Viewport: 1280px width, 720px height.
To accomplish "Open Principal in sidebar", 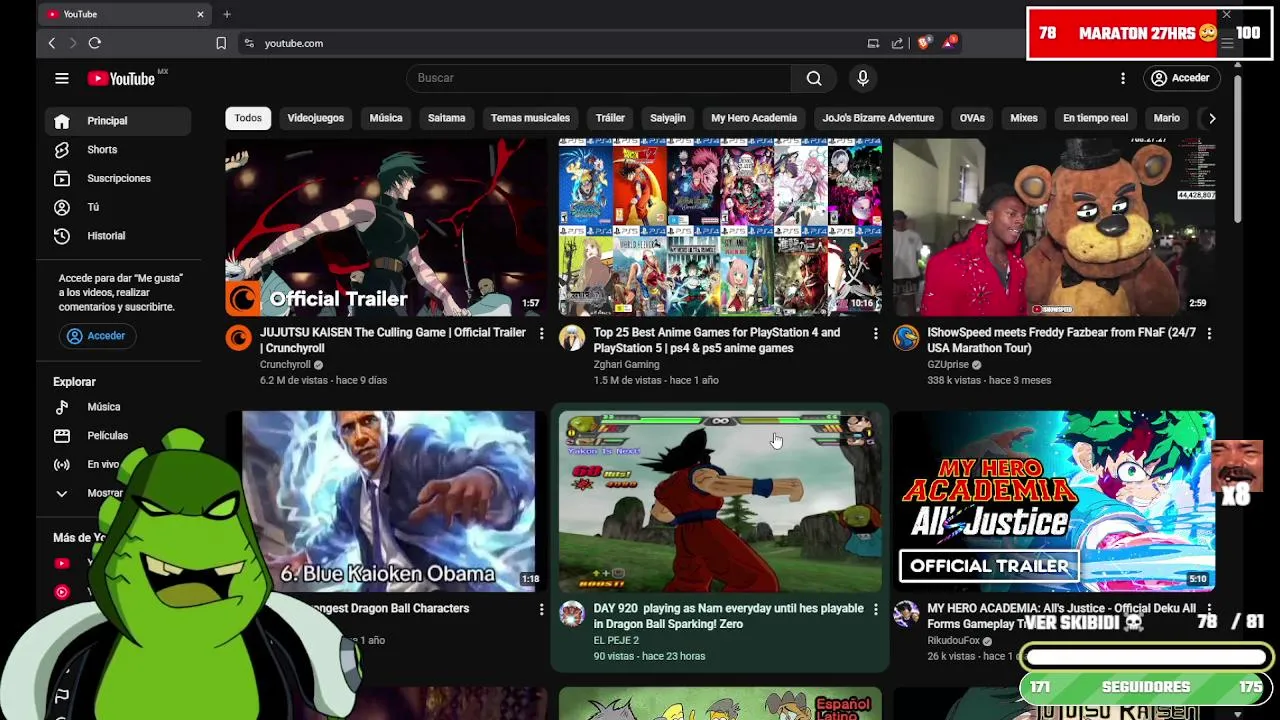I will [x=118, y=121].
